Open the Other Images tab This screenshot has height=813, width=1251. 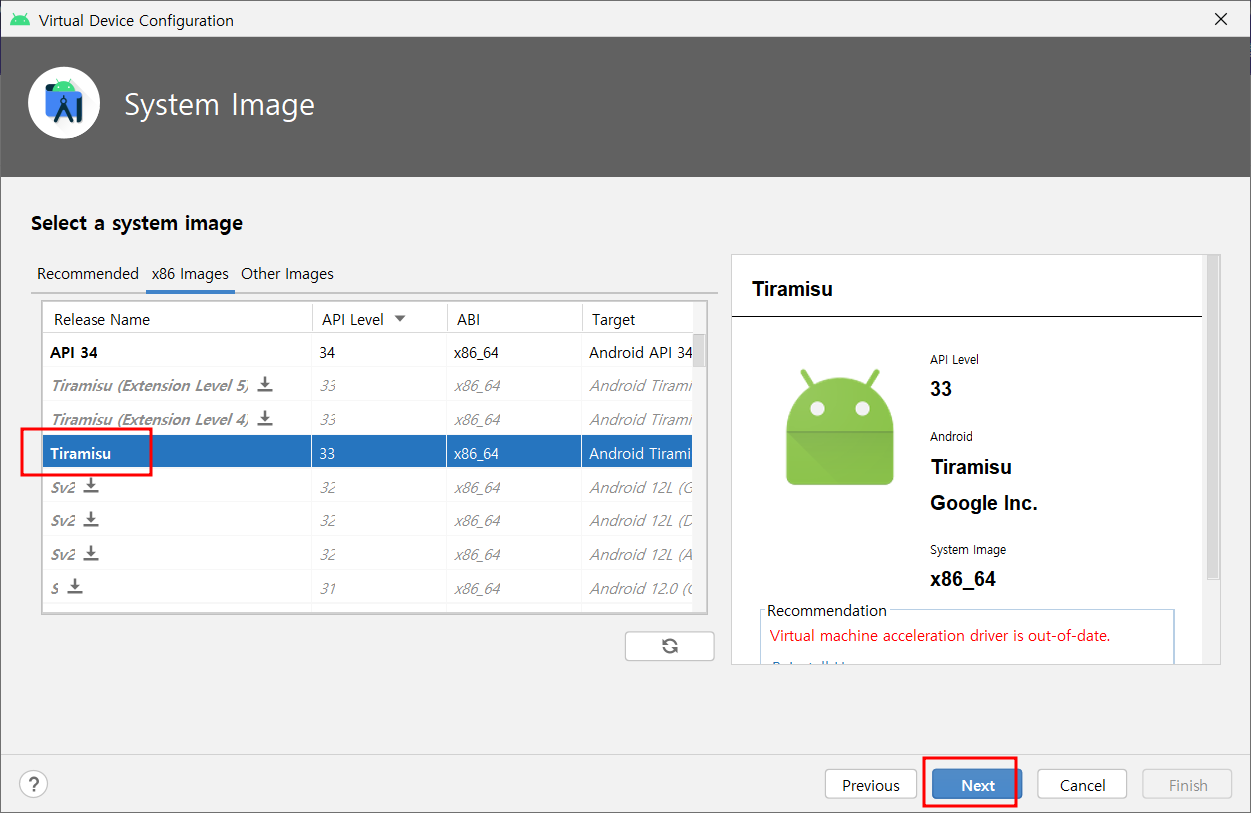[287, 273]
